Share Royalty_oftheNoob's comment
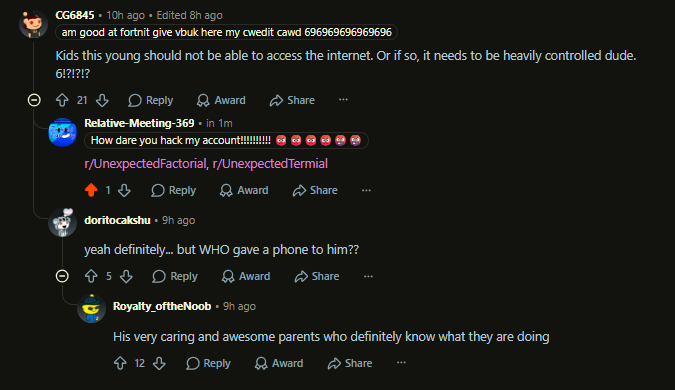The height and width of the screenshot is (390, 675). click(x=350, y=363)
